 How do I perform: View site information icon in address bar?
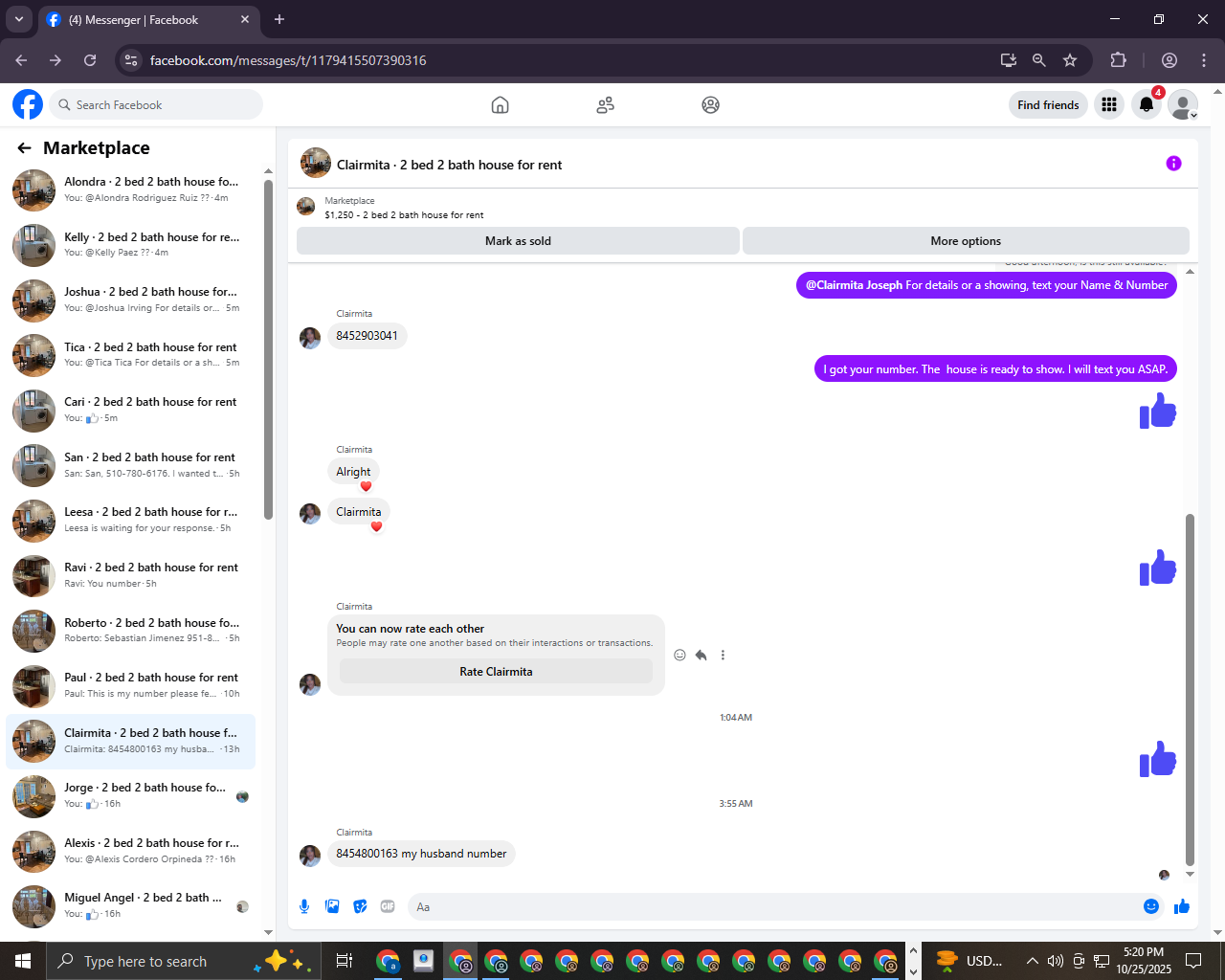[x=132, y=60]
